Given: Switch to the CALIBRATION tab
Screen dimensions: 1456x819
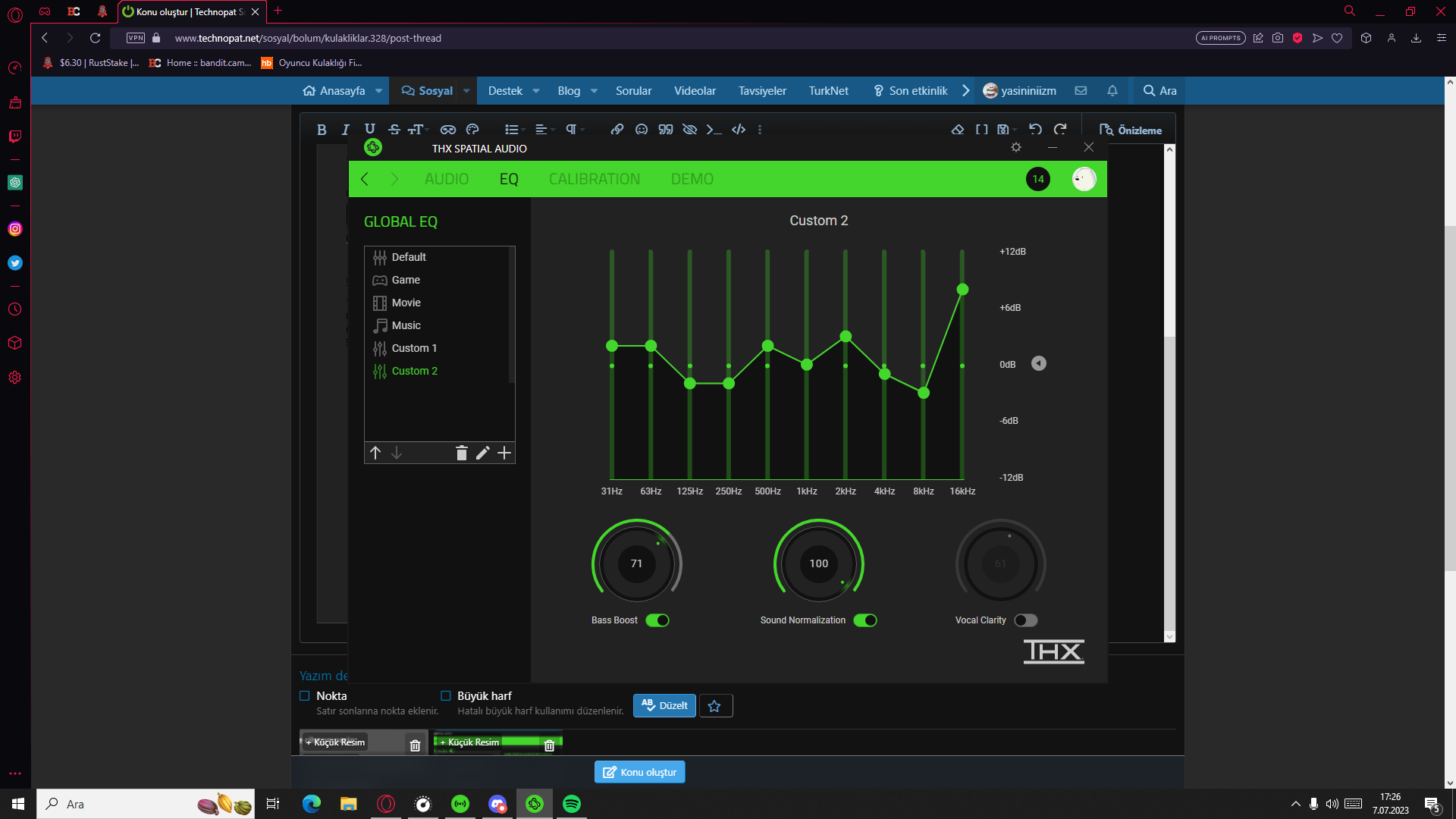Looking at the screenshot, I should [x=595, y=179].
